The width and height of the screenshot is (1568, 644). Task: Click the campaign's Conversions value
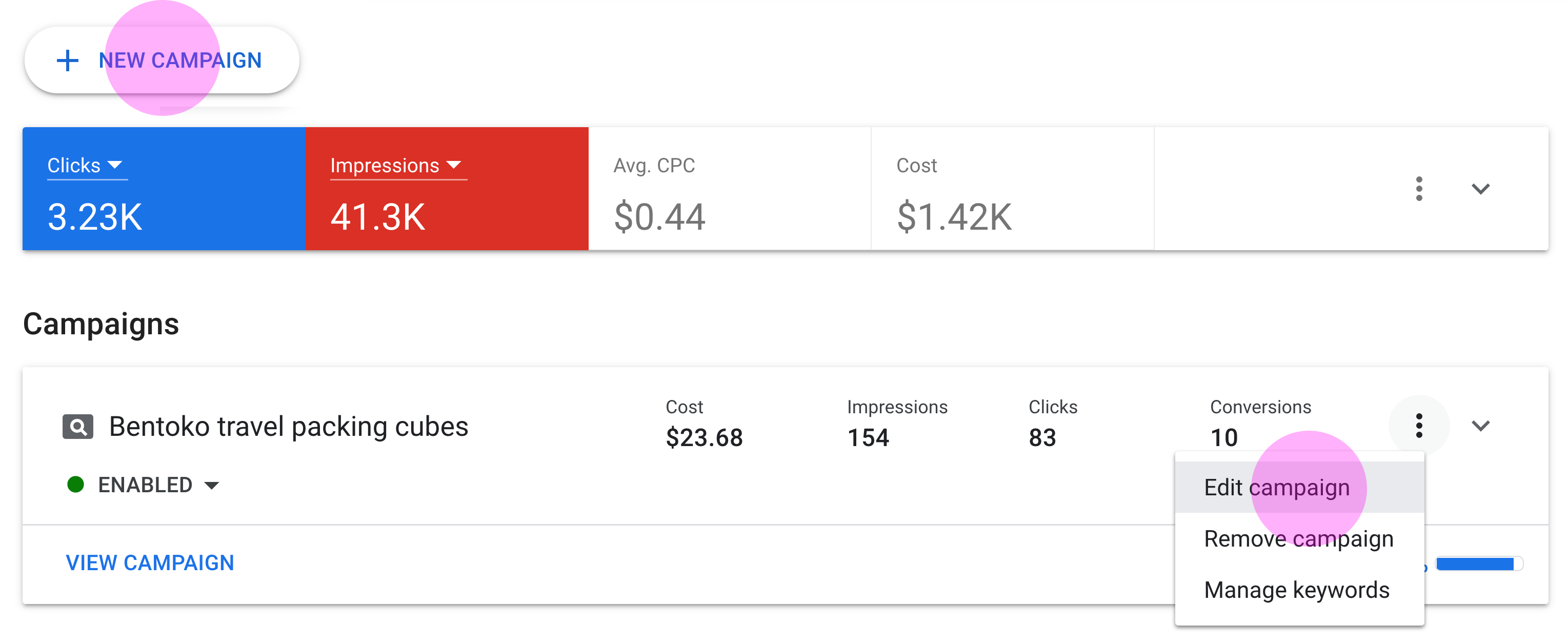click(x=1224, y=438)
